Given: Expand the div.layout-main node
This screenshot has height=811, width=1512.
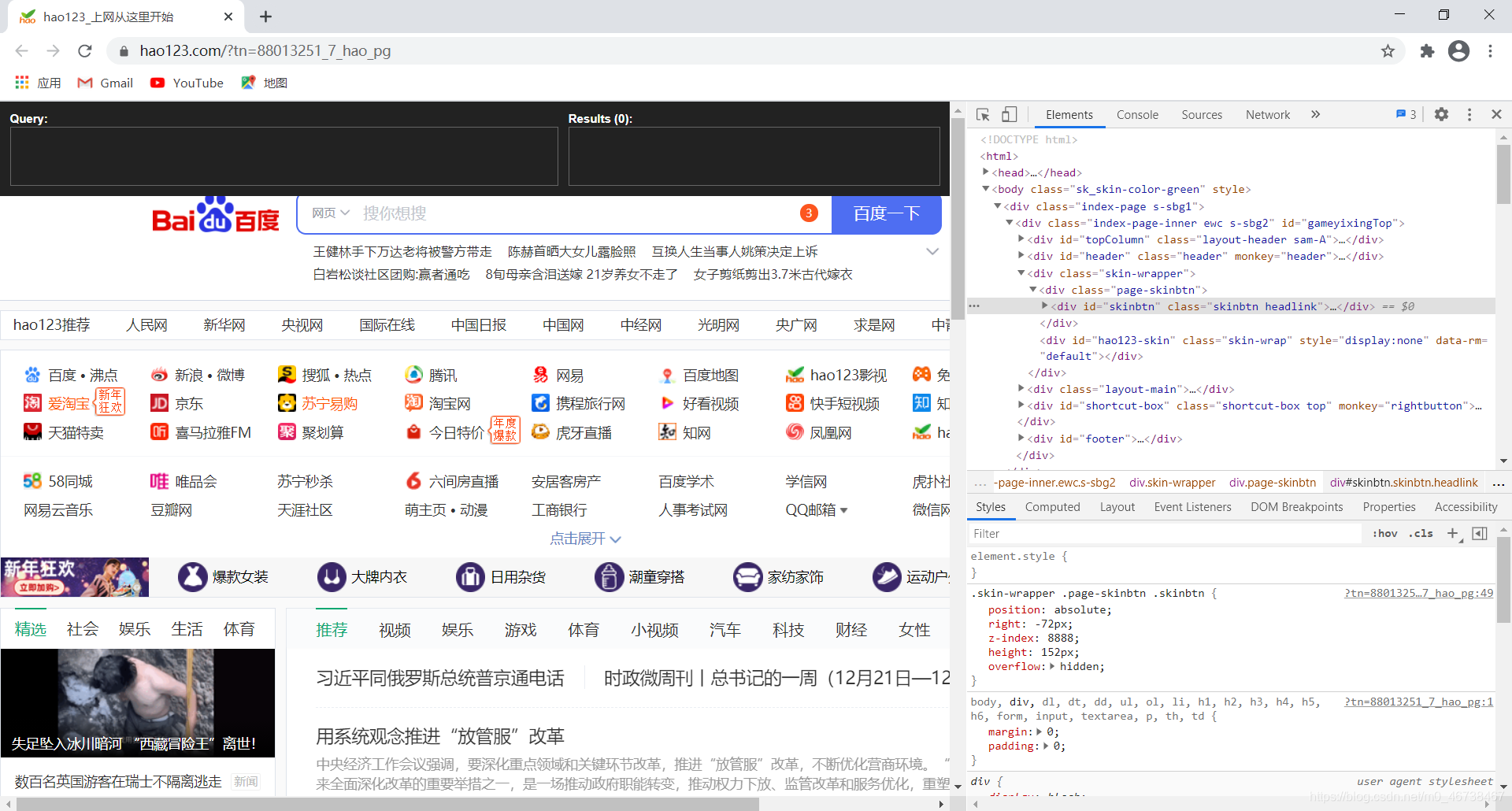Looking at the screenshot, I should pos(1021,389).
